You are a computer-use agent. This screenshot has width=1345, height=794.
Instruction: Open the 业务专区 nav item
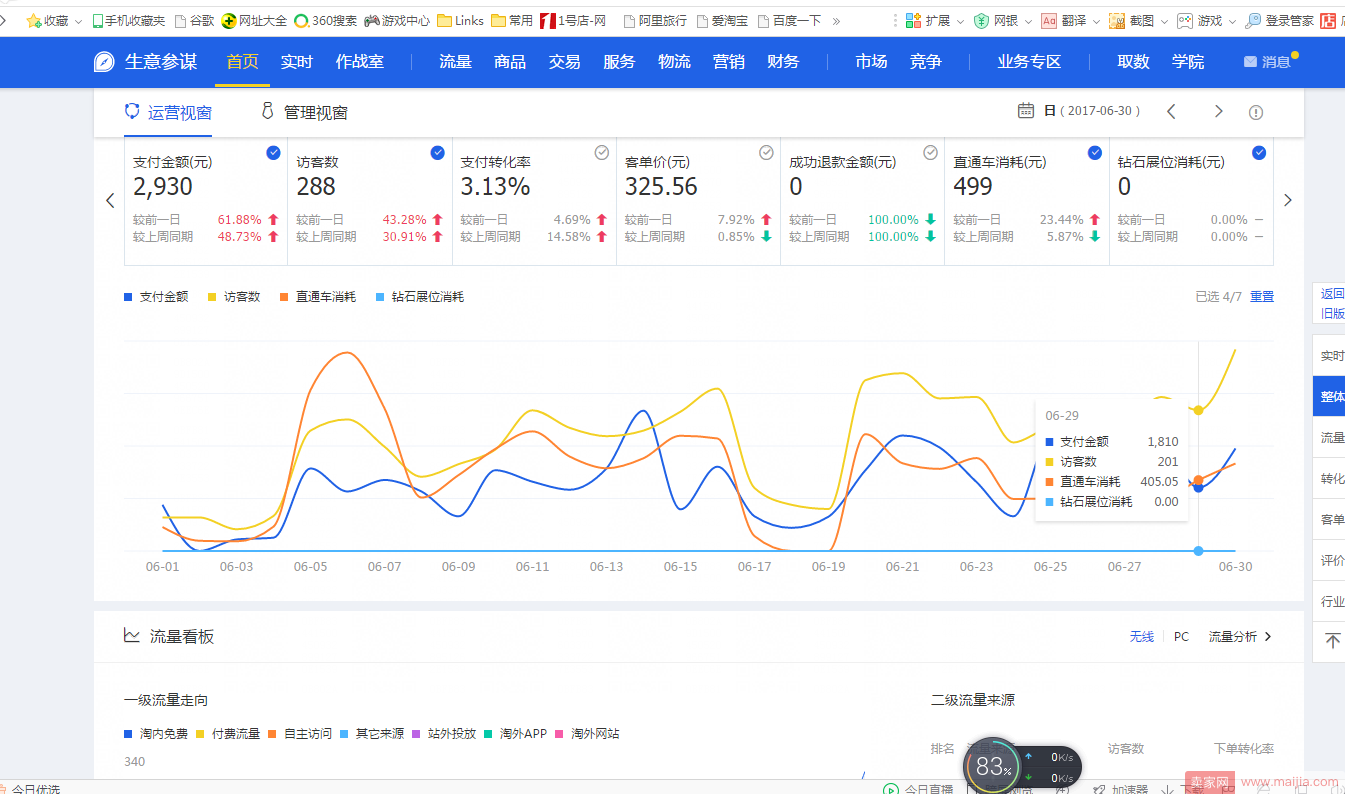click(1029, 62)
